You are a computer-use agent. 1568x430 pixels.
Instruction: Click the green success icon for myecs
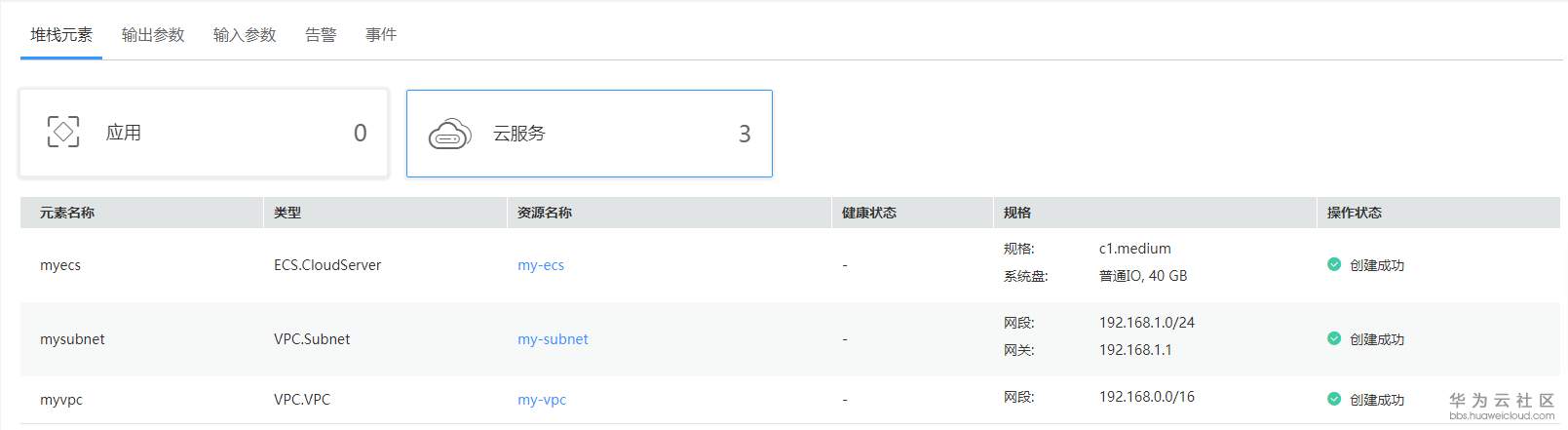point(1334,264)
